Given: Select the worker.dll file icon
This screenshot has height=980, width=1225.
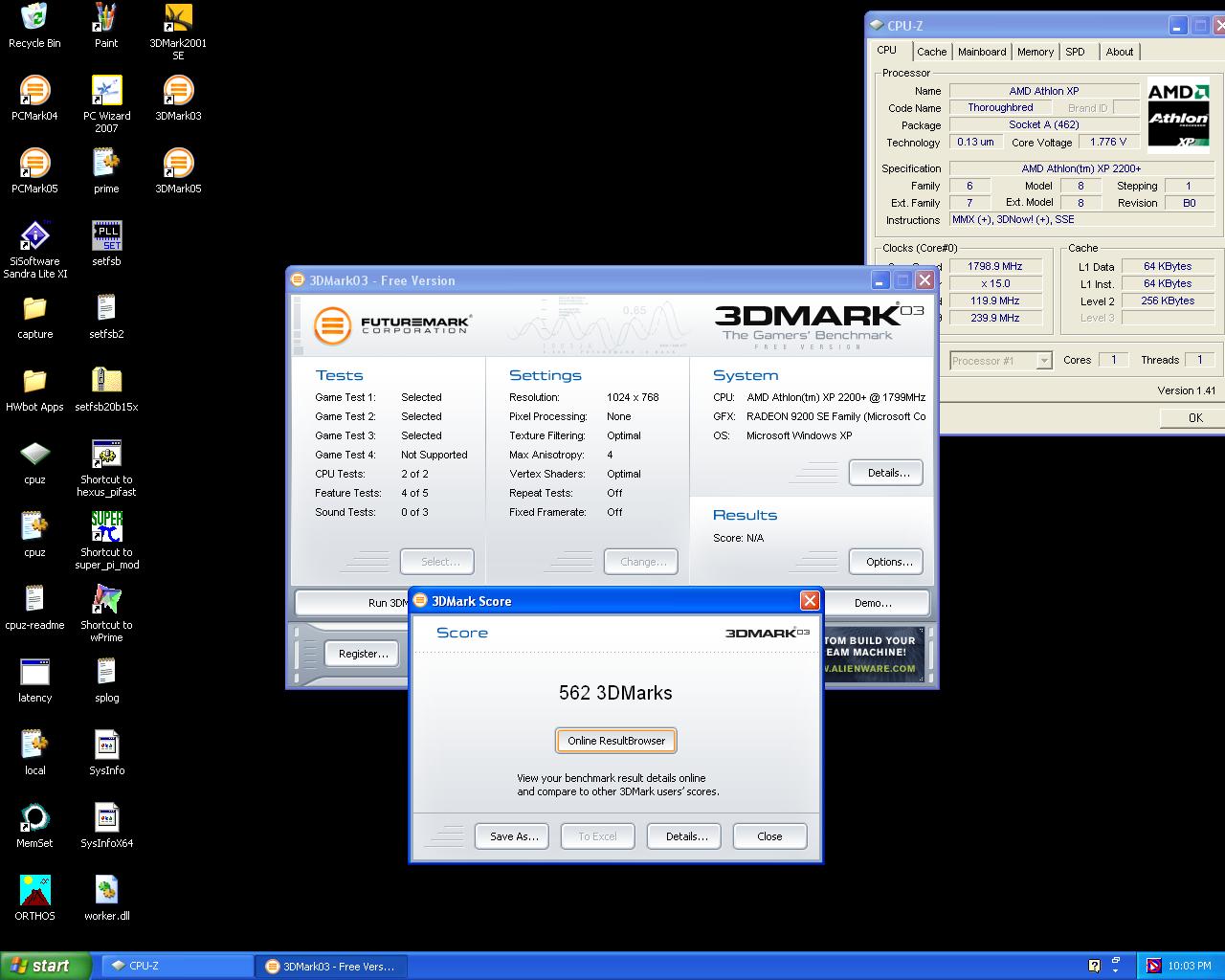Looking at the screenshot, I should click(106, 899).
